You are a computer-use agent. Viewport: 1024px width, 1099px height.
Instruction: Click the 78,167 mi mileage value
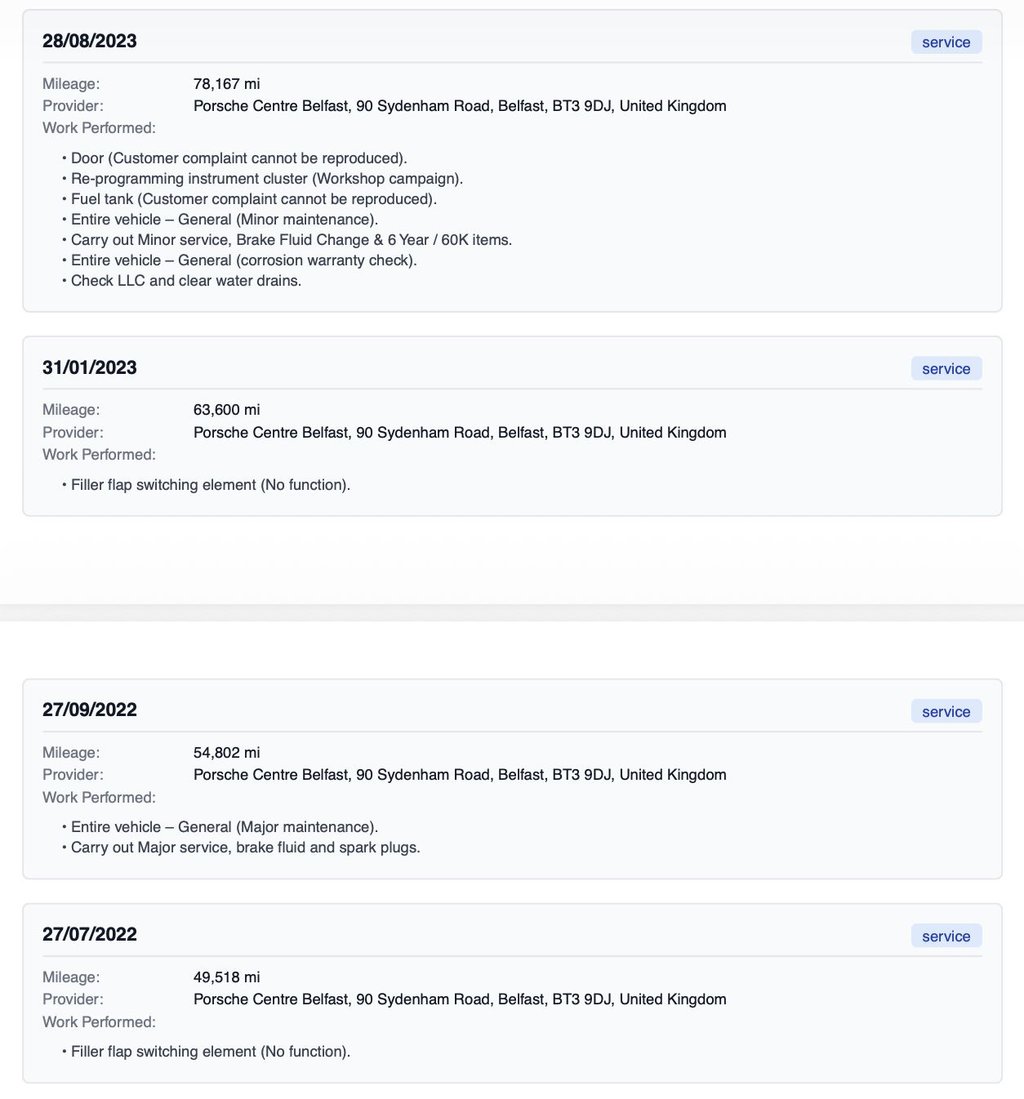[226, 84]
